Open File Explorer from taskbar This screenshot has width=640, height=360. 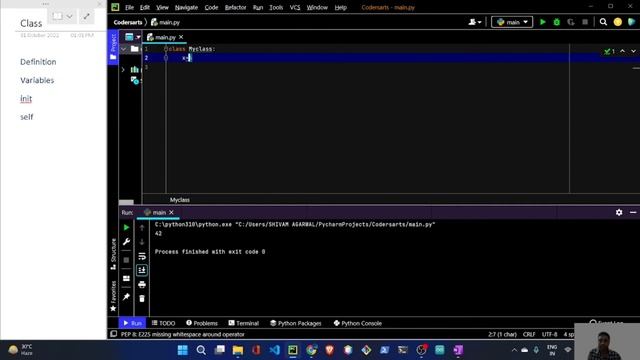[x=238, y=350]
